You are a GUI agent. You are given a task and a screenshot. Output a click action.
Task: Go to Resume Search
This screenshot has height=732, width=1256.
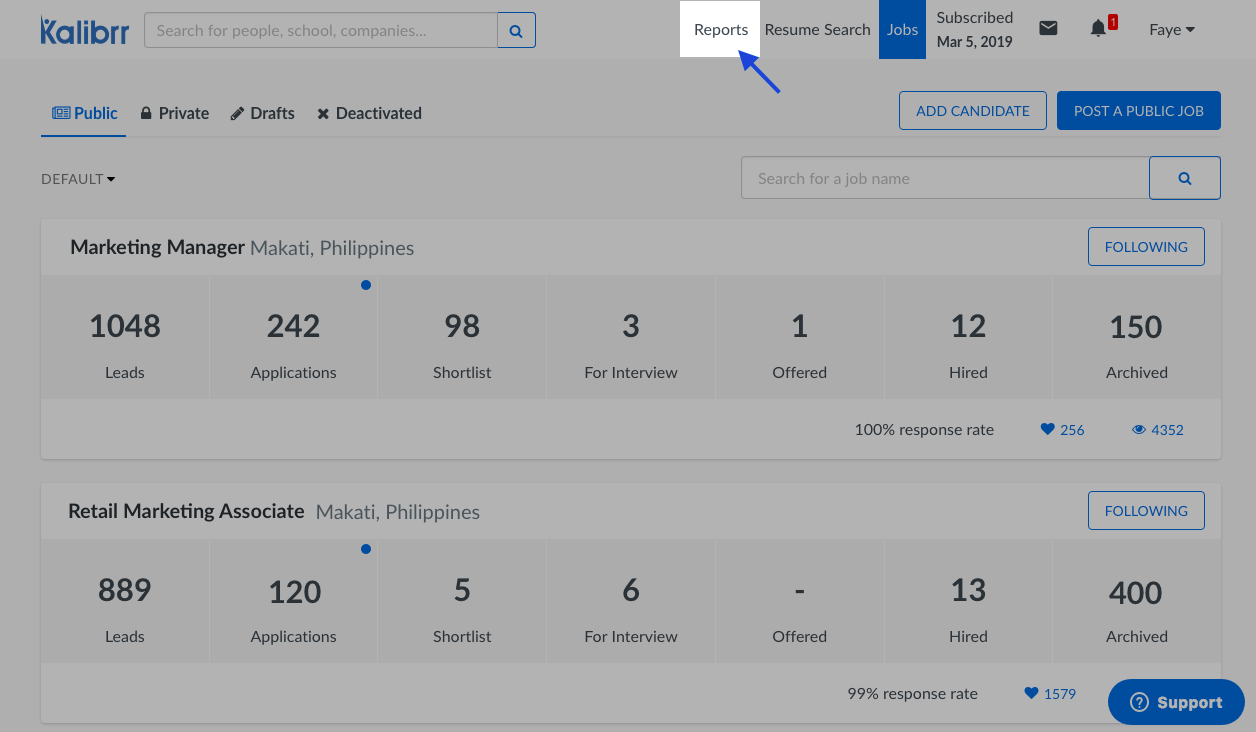[817, 30]
